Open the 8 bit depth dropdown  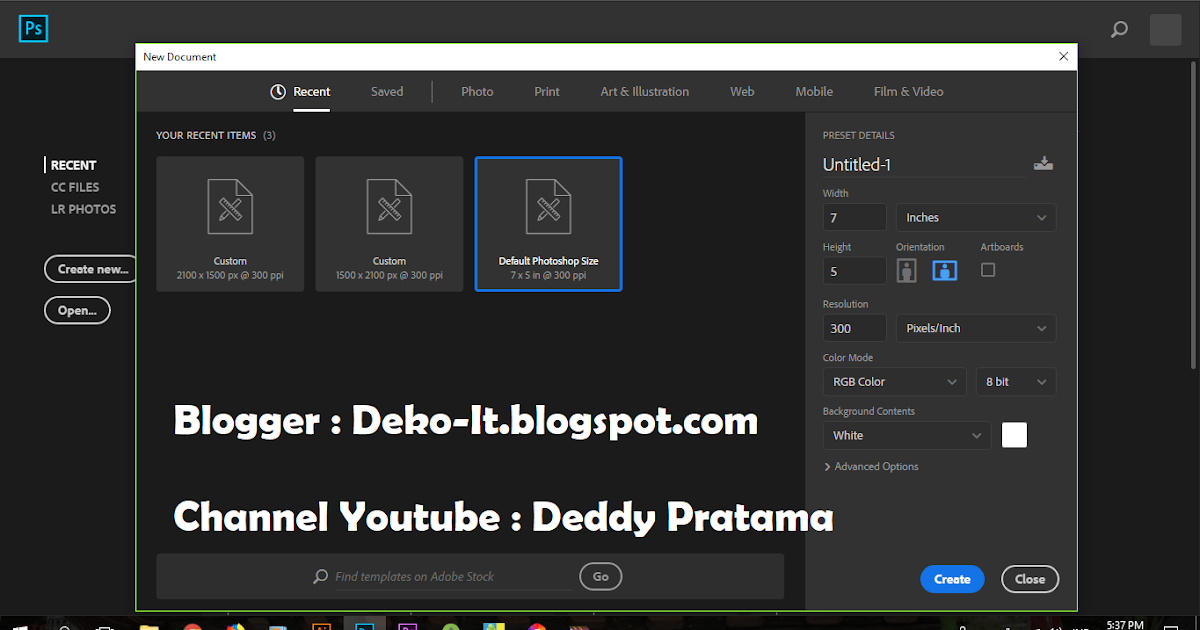pos(1016,382)
